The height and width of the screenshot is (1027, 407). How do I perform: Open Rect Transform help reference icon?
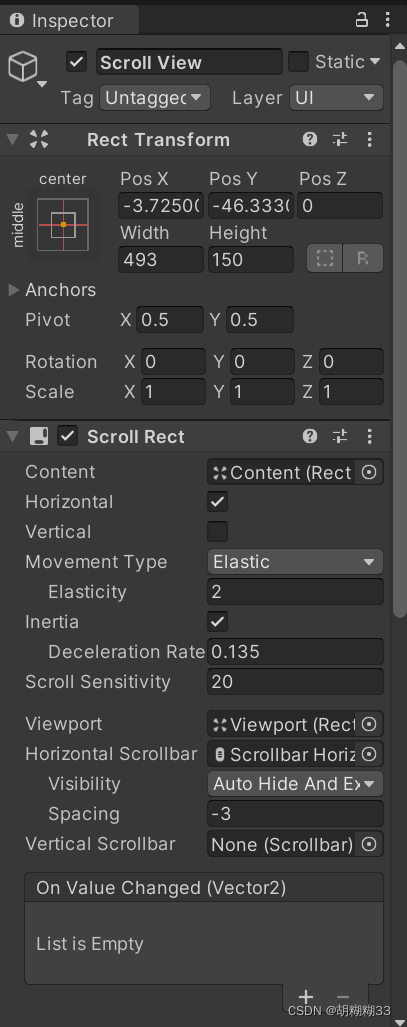point(310,140)
